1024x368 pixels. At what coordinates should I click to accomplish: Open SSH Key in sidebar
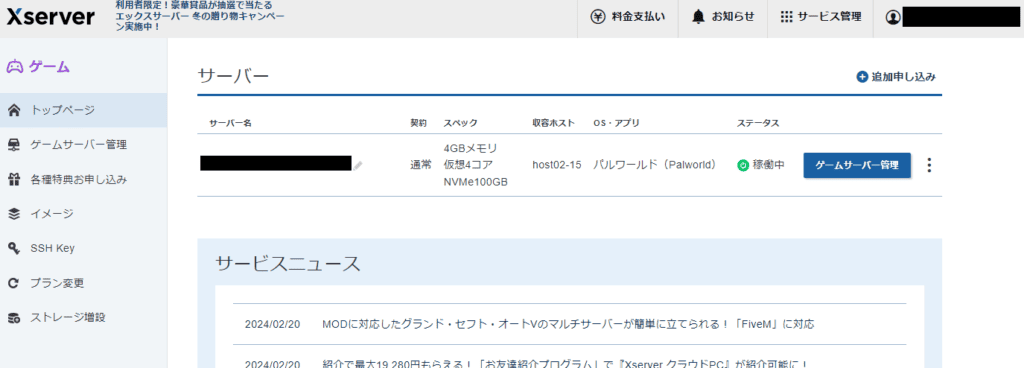(83, 249)
